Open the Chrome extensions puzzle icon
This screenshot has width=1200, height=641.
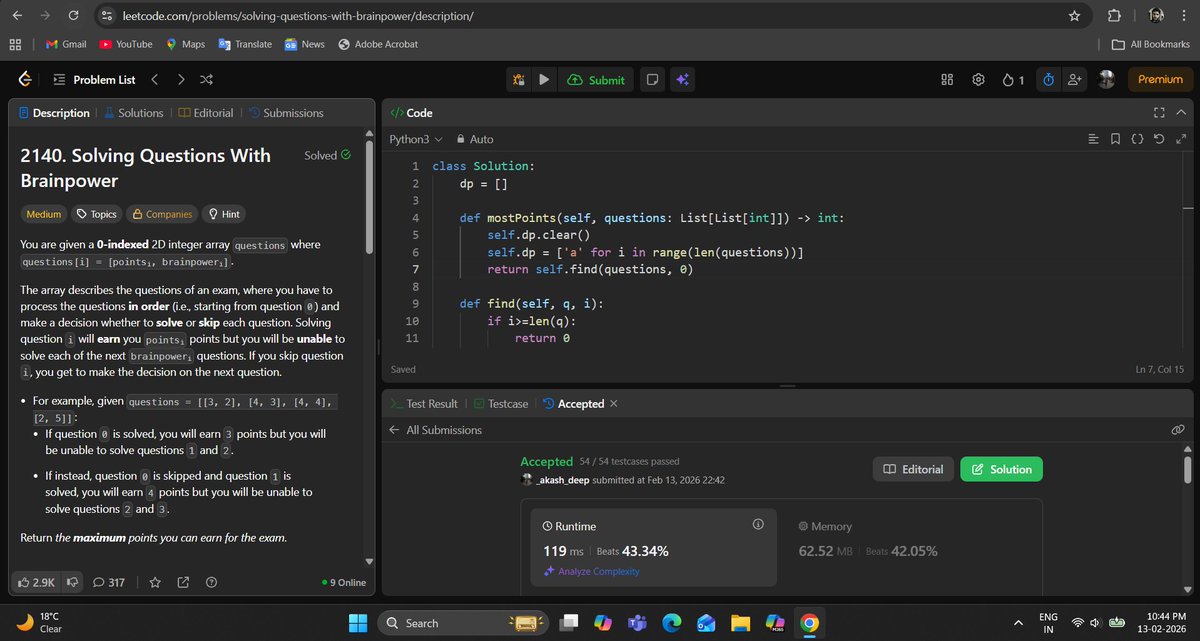pyautogui.click(x=1114, y=16)
